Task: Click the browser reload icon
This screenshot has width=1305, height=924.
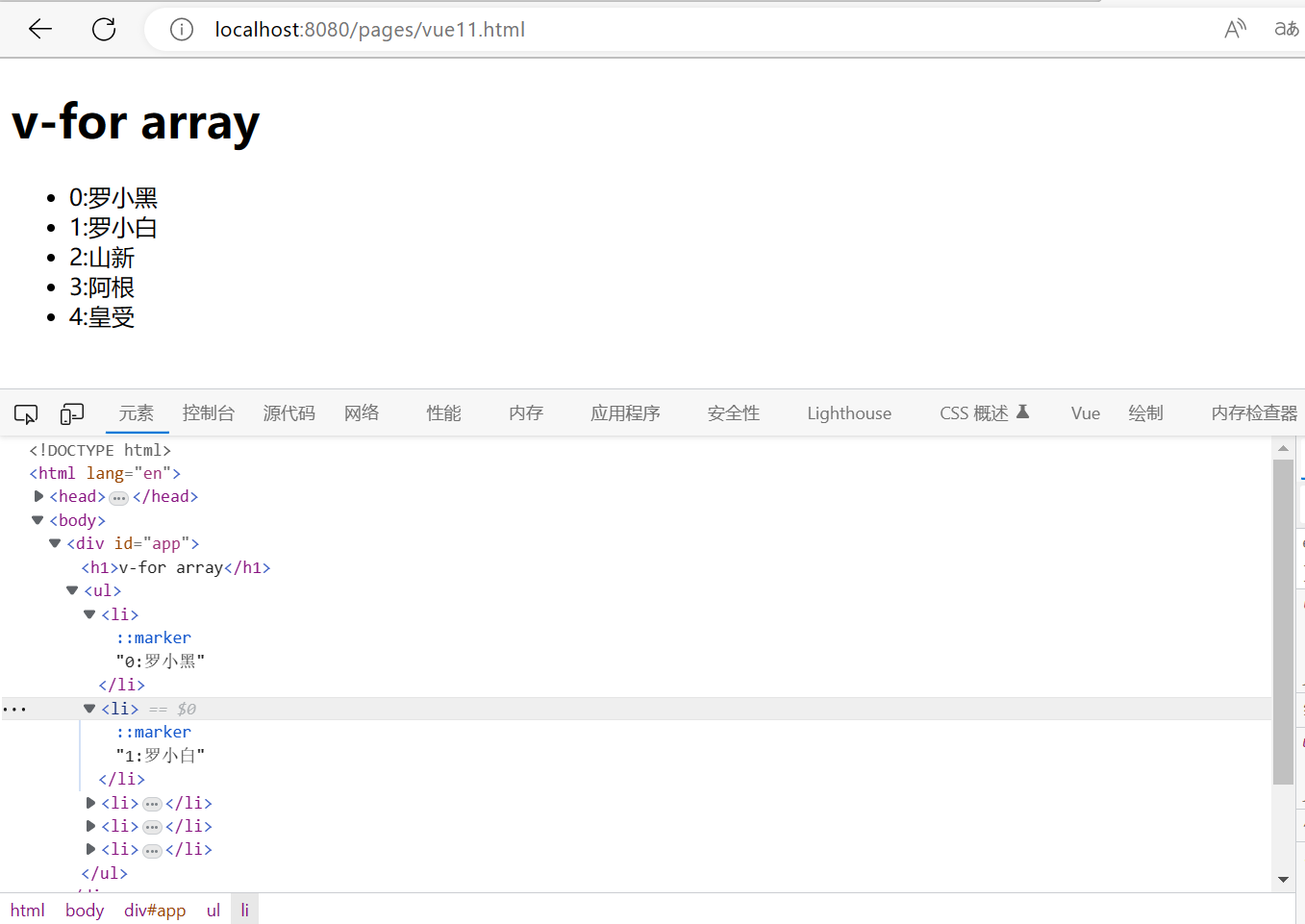Action: (103, 29)
